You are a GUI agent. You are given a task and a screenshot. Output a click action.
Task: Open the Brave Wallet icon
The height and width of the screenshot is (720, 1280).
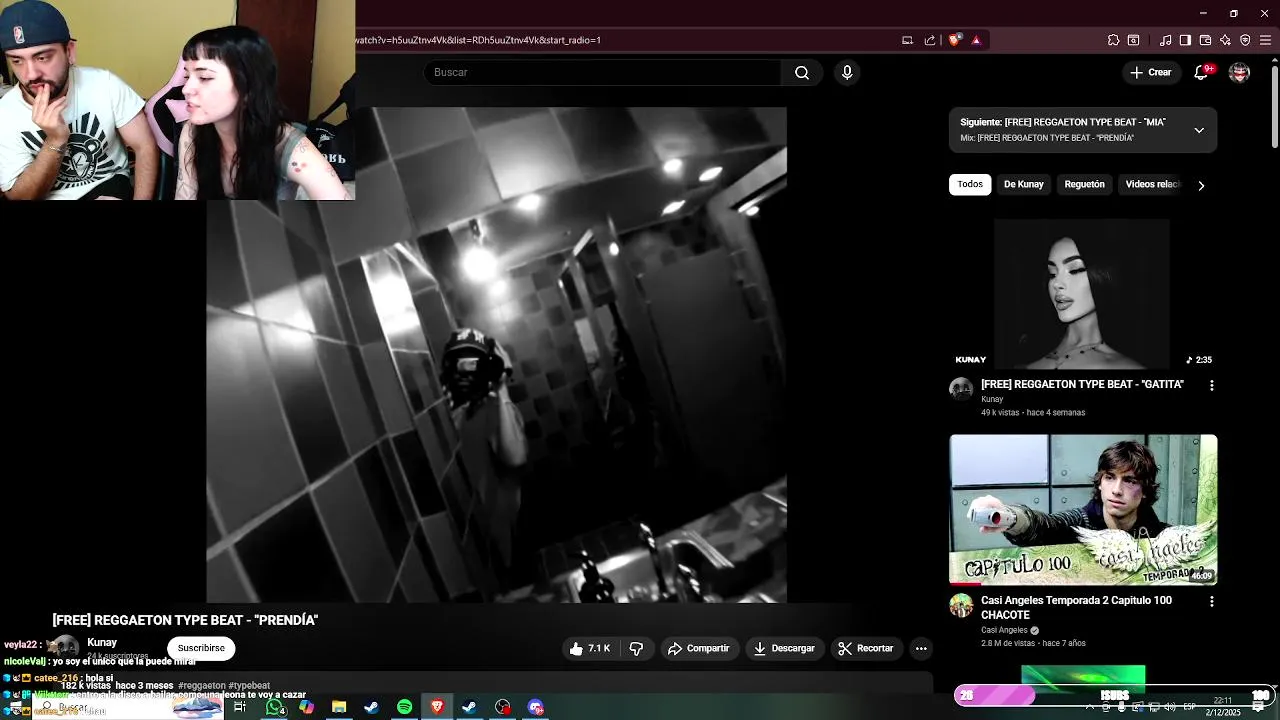click(x=1205, y=40)
